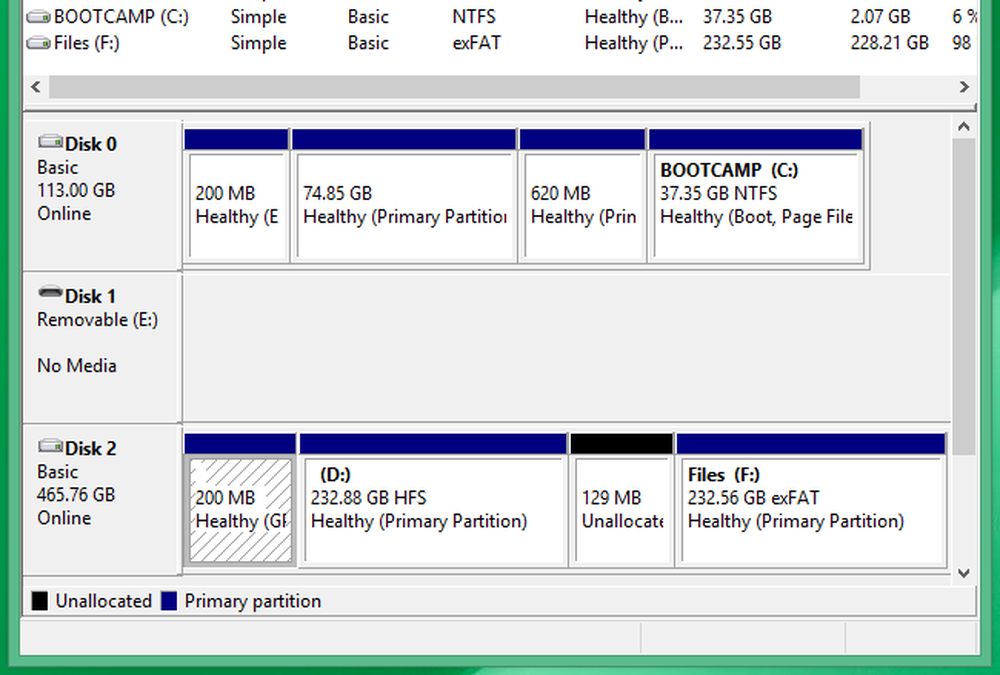Click the Disk 1 removable drive icon
This screenshot has height=675, width=1000.
click(x=50, y=293)
